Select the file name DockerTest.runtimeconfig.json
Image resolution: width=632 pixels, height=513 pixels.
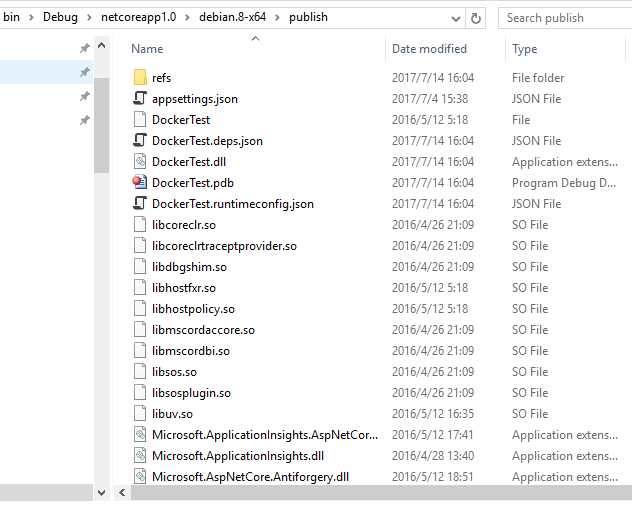tap(233, 204)
